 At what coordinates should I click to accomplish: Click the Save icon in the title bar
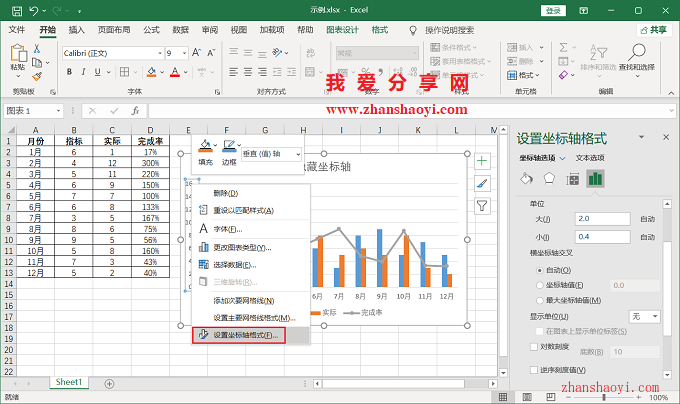[x=17, y=11]
